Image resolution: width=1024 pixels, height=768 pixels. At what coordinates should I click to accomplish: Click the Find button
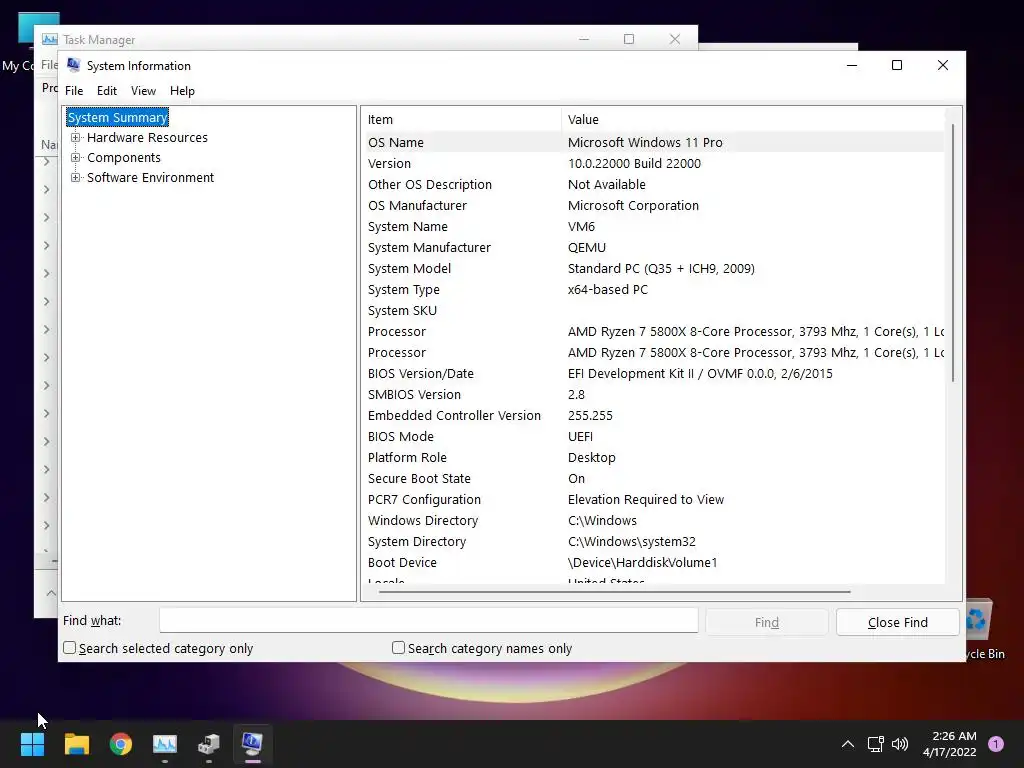pyautogui.click(x=767, y=622)
